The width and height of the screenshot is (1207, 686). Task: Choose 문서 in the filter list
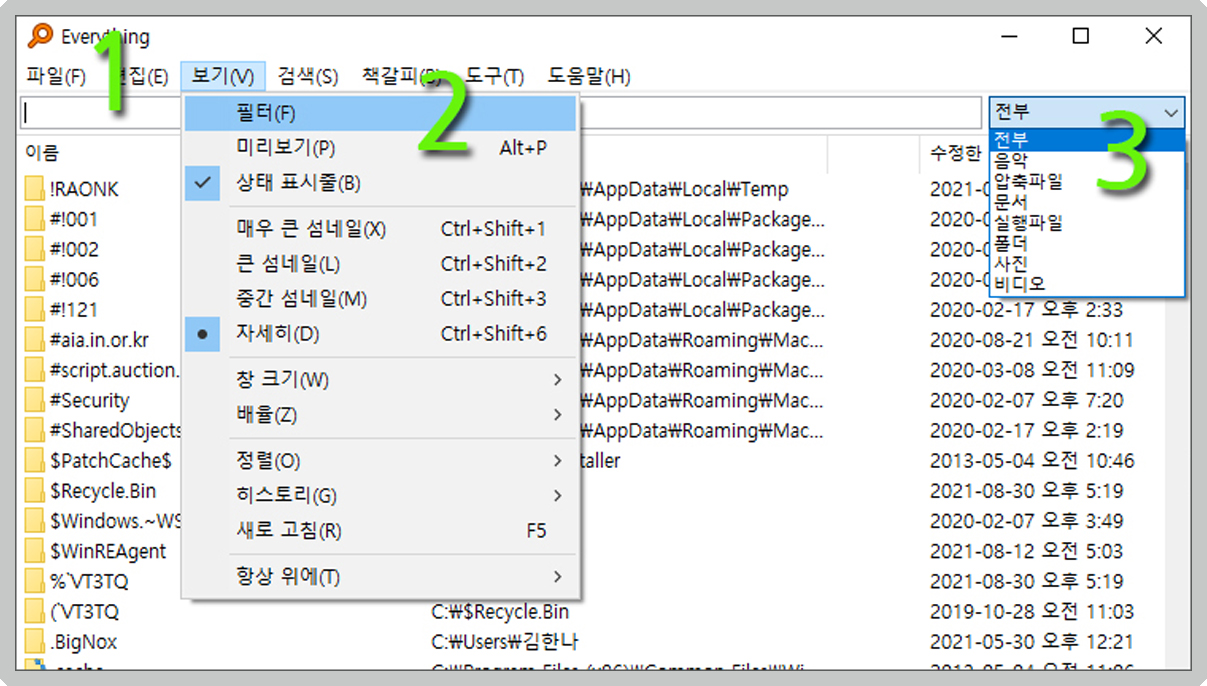tap(1087, 202)
